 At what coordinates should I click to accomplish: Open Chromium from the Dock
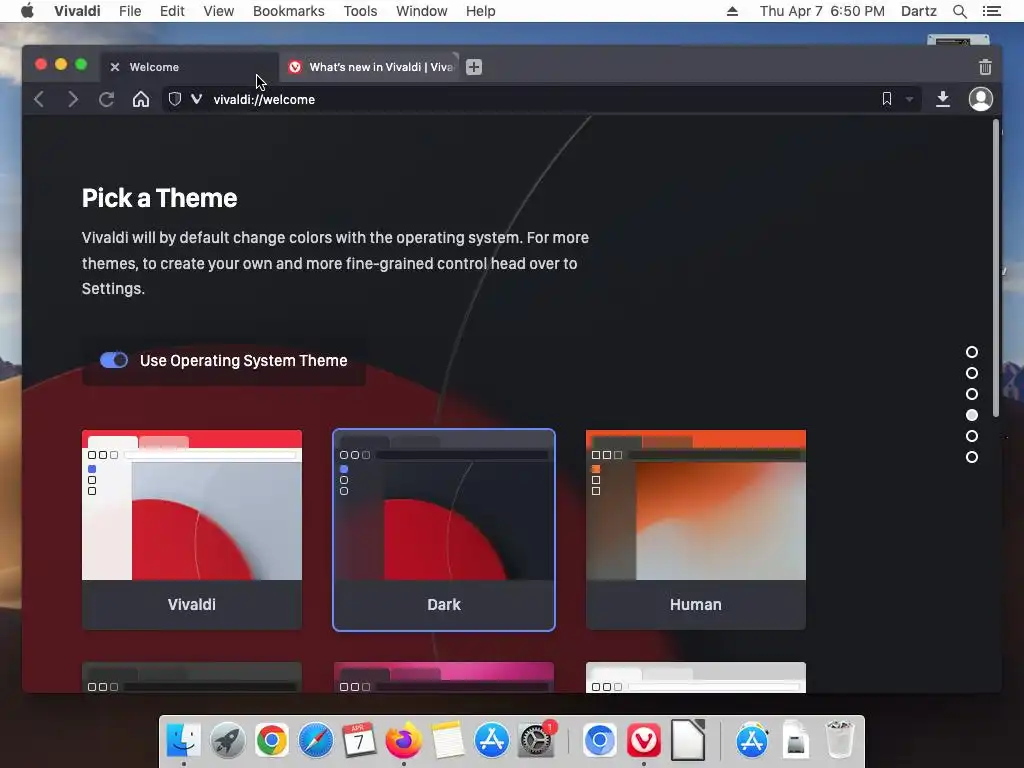(x=600, y=741)
